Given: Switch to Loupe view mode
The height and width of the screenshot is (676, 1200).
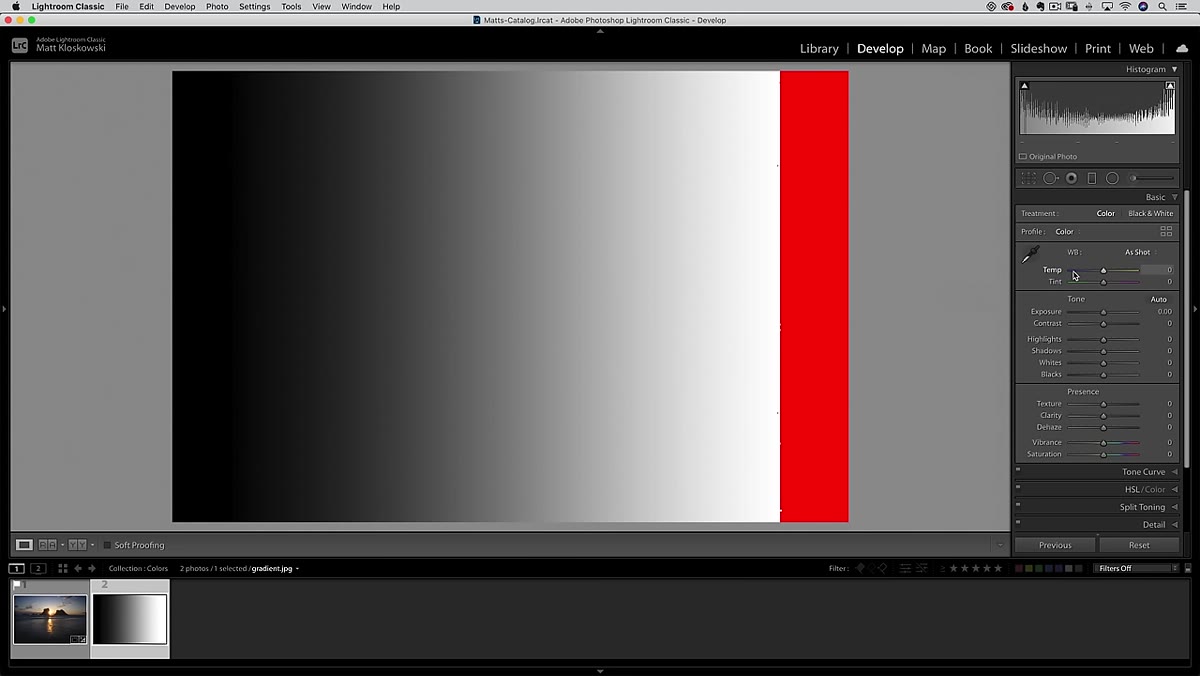Looking at the screenshot, I should 24,545.
